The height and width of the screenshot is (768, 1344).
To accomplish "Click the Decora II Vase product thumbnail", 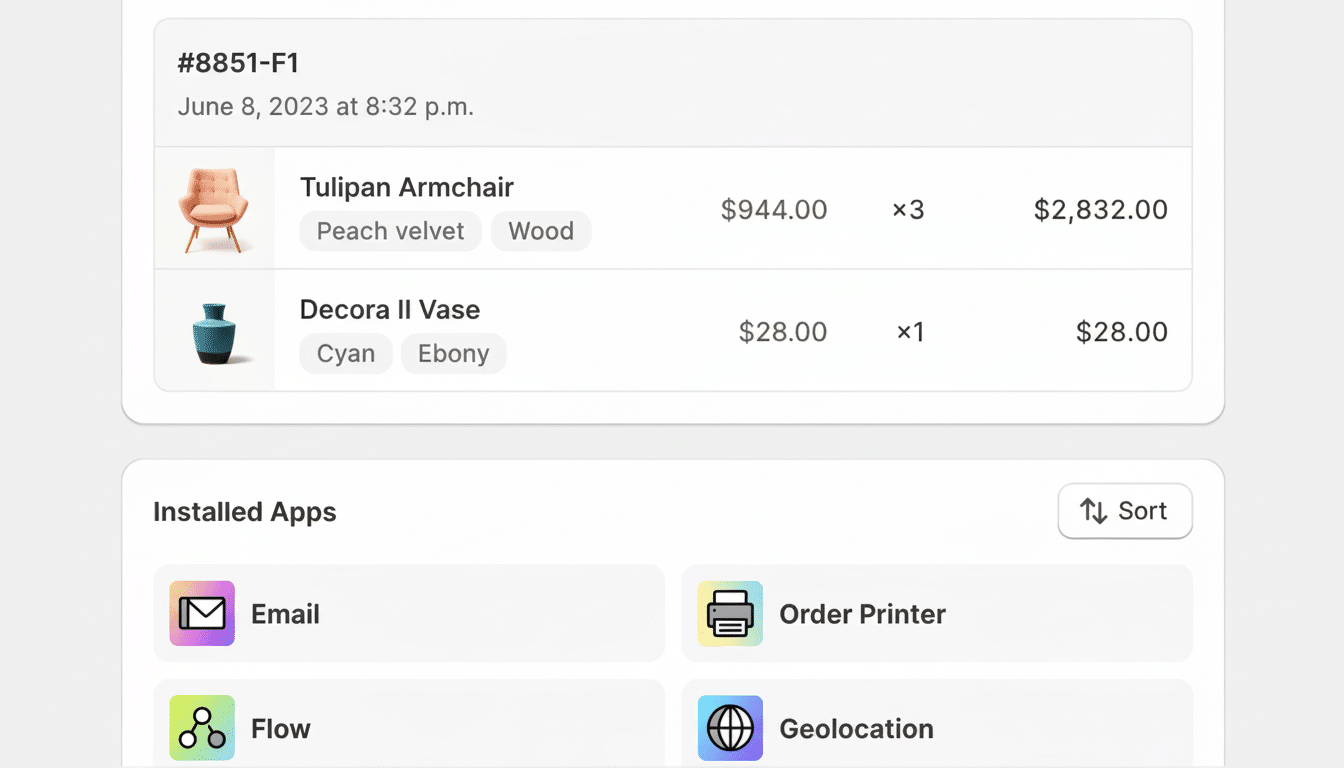I will coord(214,330).
